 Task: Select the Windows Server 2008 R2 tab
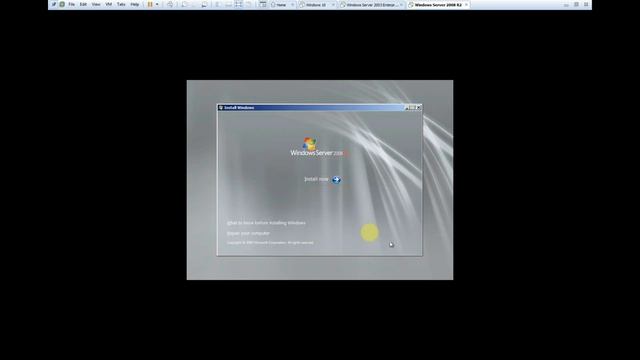tap(438, 5)
